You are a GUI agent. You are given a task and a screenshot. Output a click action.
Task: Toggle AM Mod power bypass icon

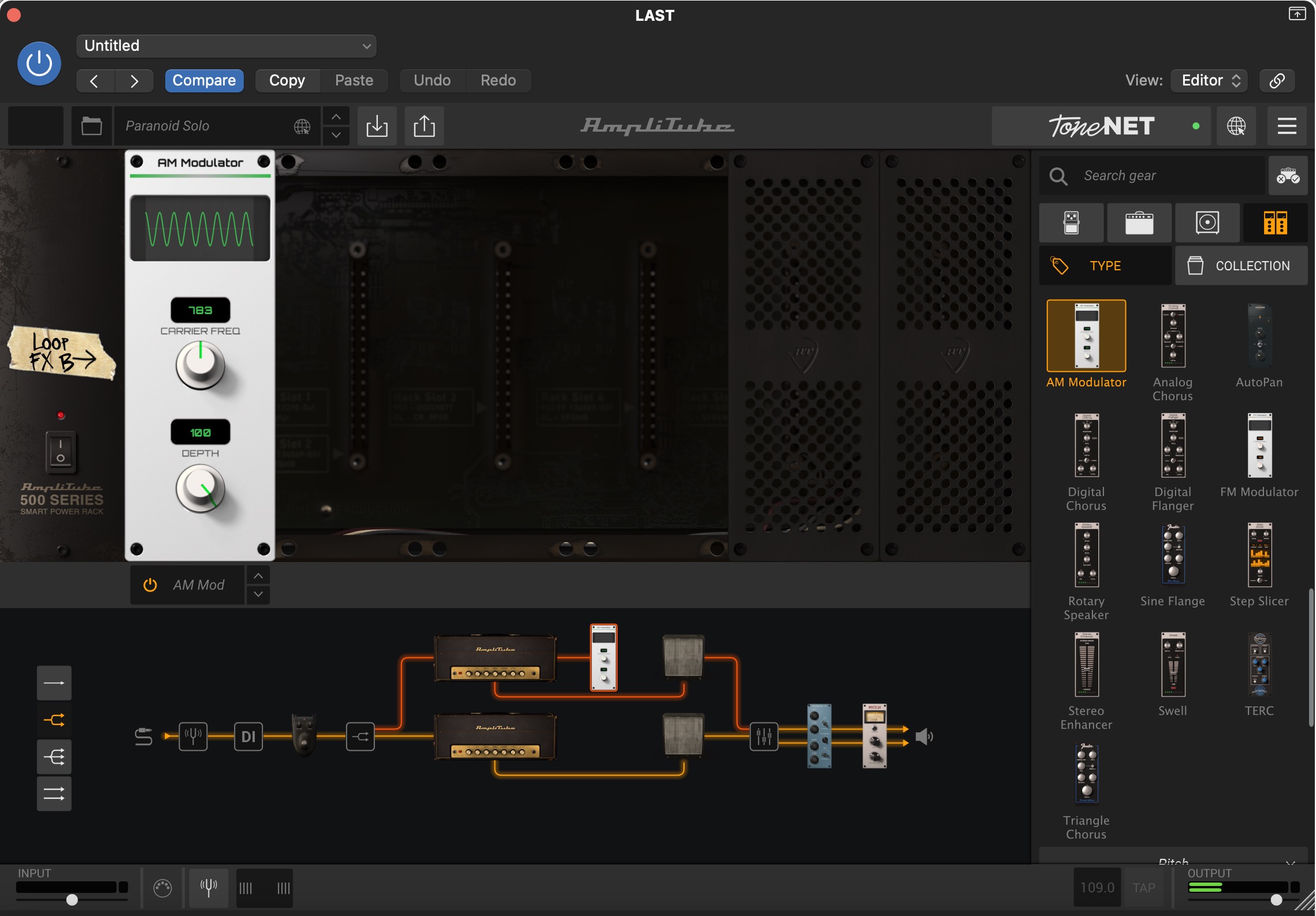click(x=150, y=585)
